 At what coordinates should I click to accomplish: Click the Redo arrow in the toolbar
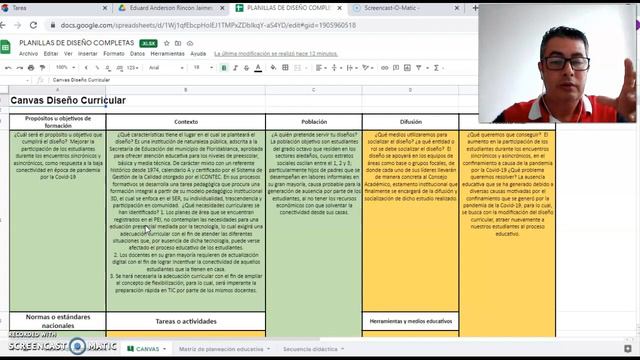(x=20, y=68)
